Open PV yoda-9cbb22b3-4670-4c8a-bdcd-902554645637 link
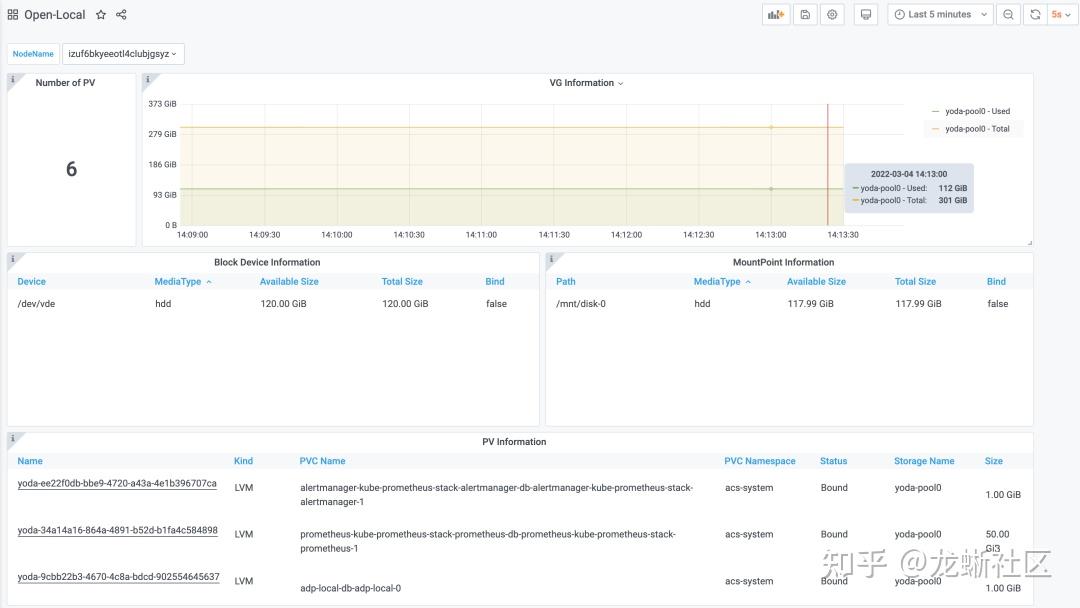The width and height of the screenshot is (1080, 608). 118,577
